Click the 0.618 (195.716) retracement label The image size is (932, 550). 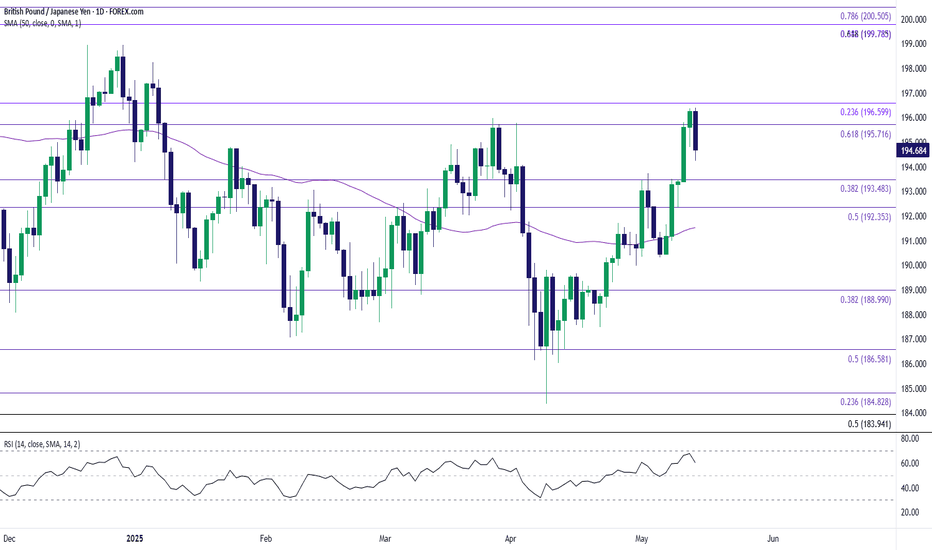pos(865,134)
